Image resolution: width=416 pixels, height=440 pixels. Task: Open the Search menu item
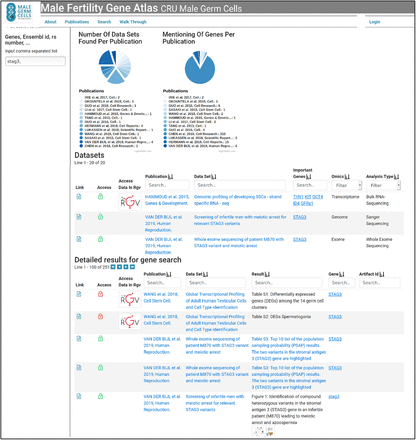(x=104, y=22)
